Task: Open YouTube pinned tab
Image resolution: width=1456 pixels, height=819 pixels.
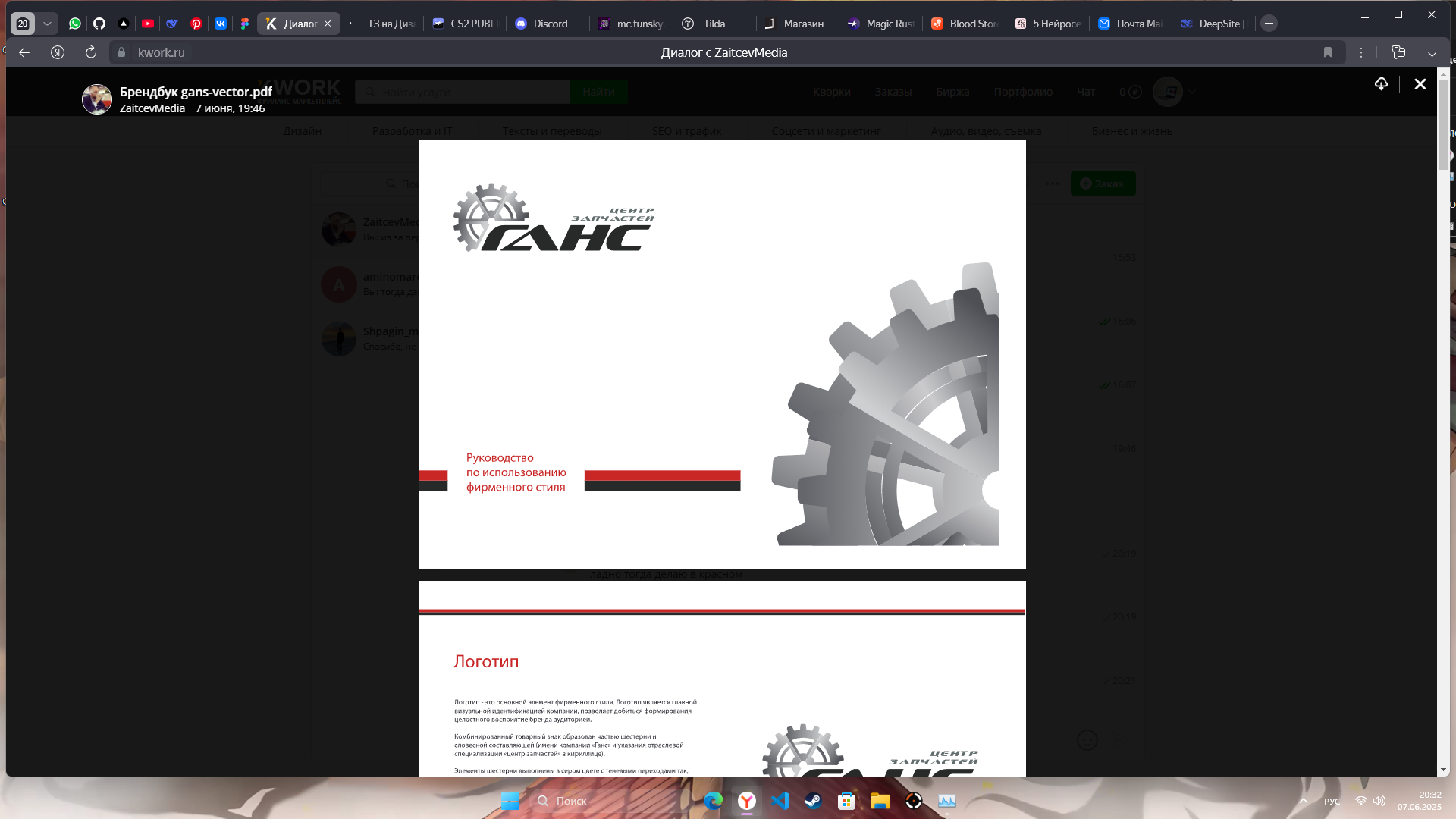Action: point(148,24)
